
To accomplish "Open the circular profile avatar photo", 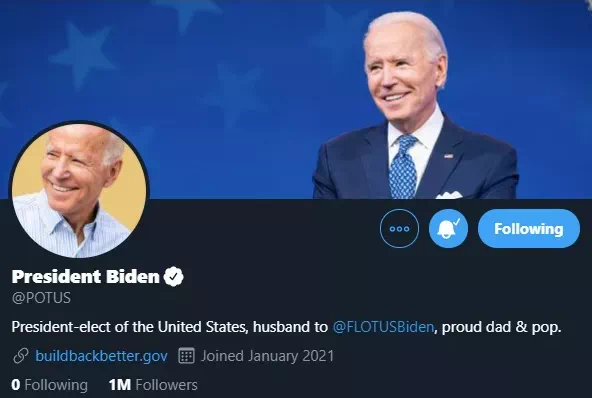I will (79, 190).
